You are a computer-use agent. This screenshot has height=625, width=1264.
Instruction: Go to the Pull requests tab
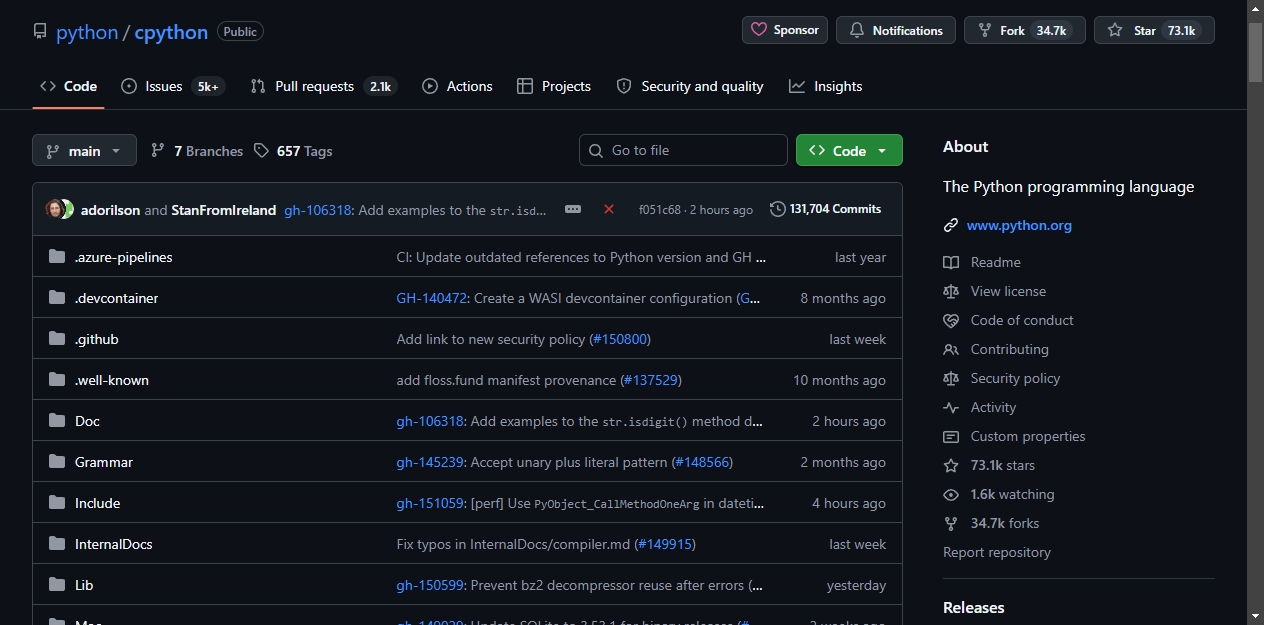click(x=324, y=86)
